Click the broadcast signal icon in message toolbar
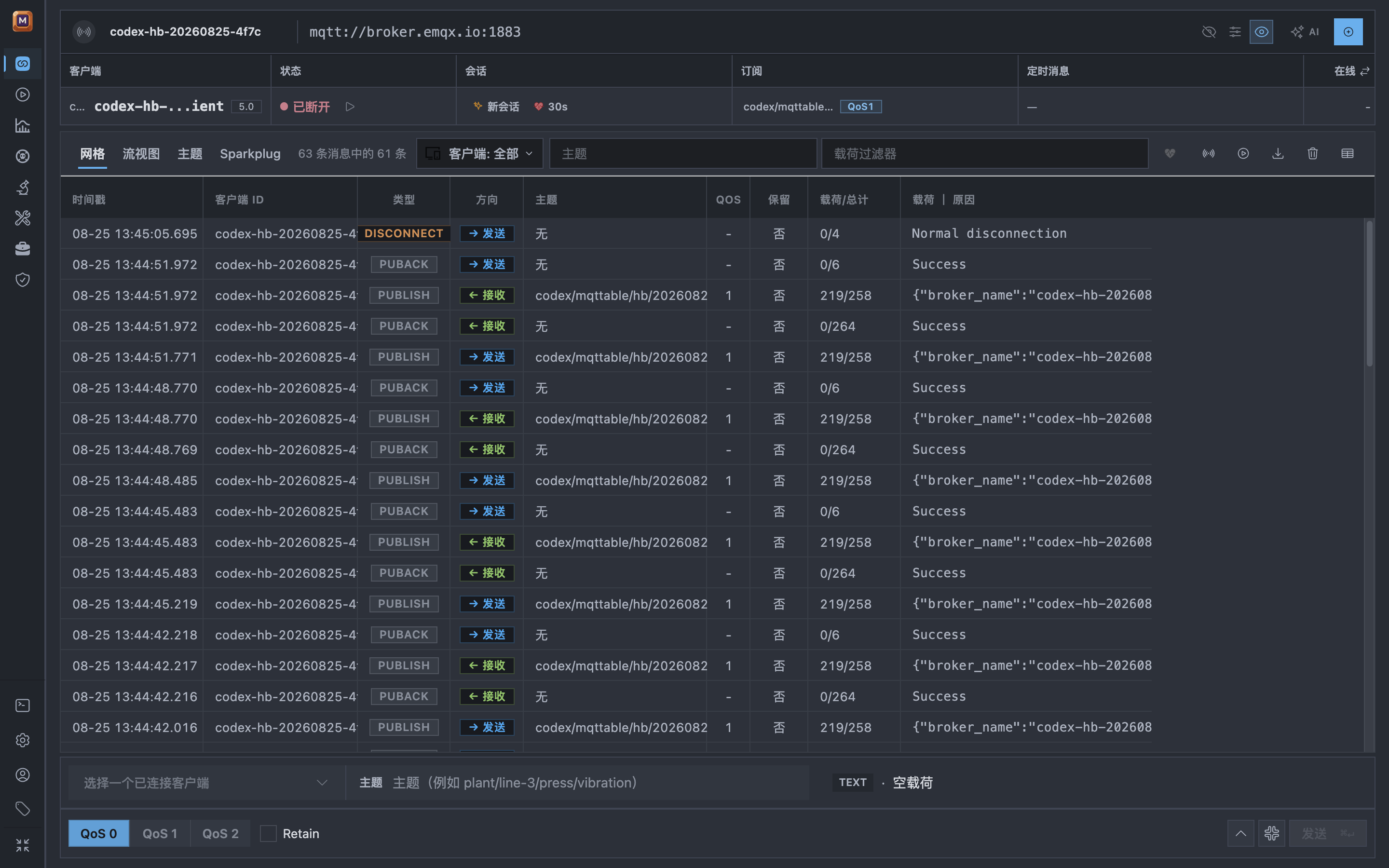This screenshot has width=1389, height=868. coord(1208,153)
